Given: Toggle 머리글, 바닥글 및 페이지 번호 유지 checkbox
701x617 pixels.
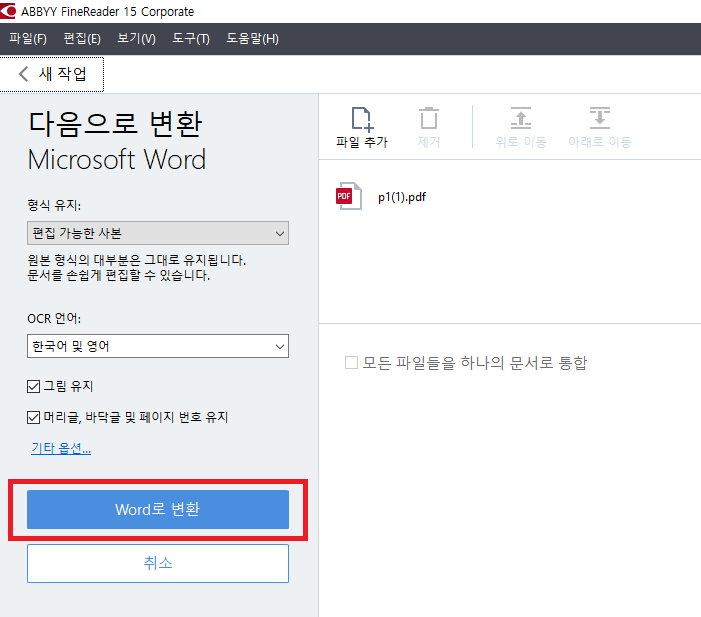Looking at the screenshot, I should (x=34, y=418).
